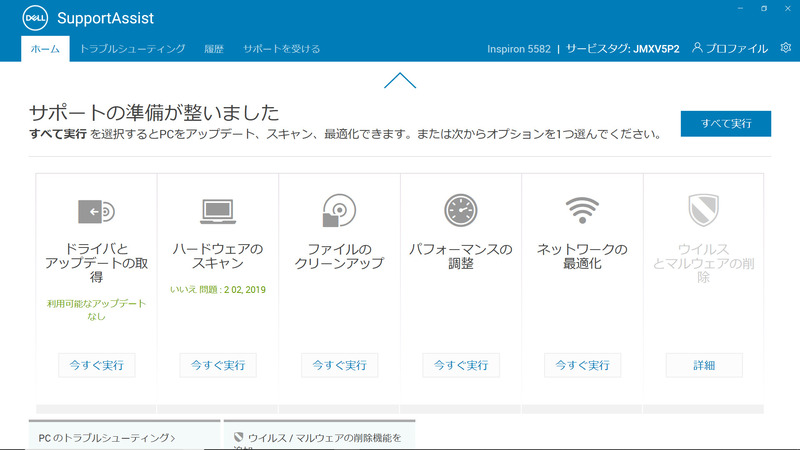
Task: Open the サポートを受ける tab
Action: (282, 49)
